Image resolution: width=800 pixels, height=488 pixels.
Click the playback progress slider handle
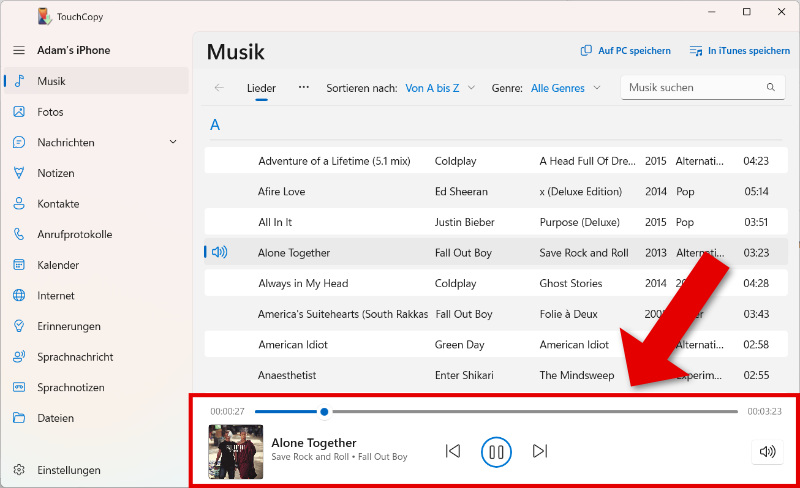tap(324, 411)
